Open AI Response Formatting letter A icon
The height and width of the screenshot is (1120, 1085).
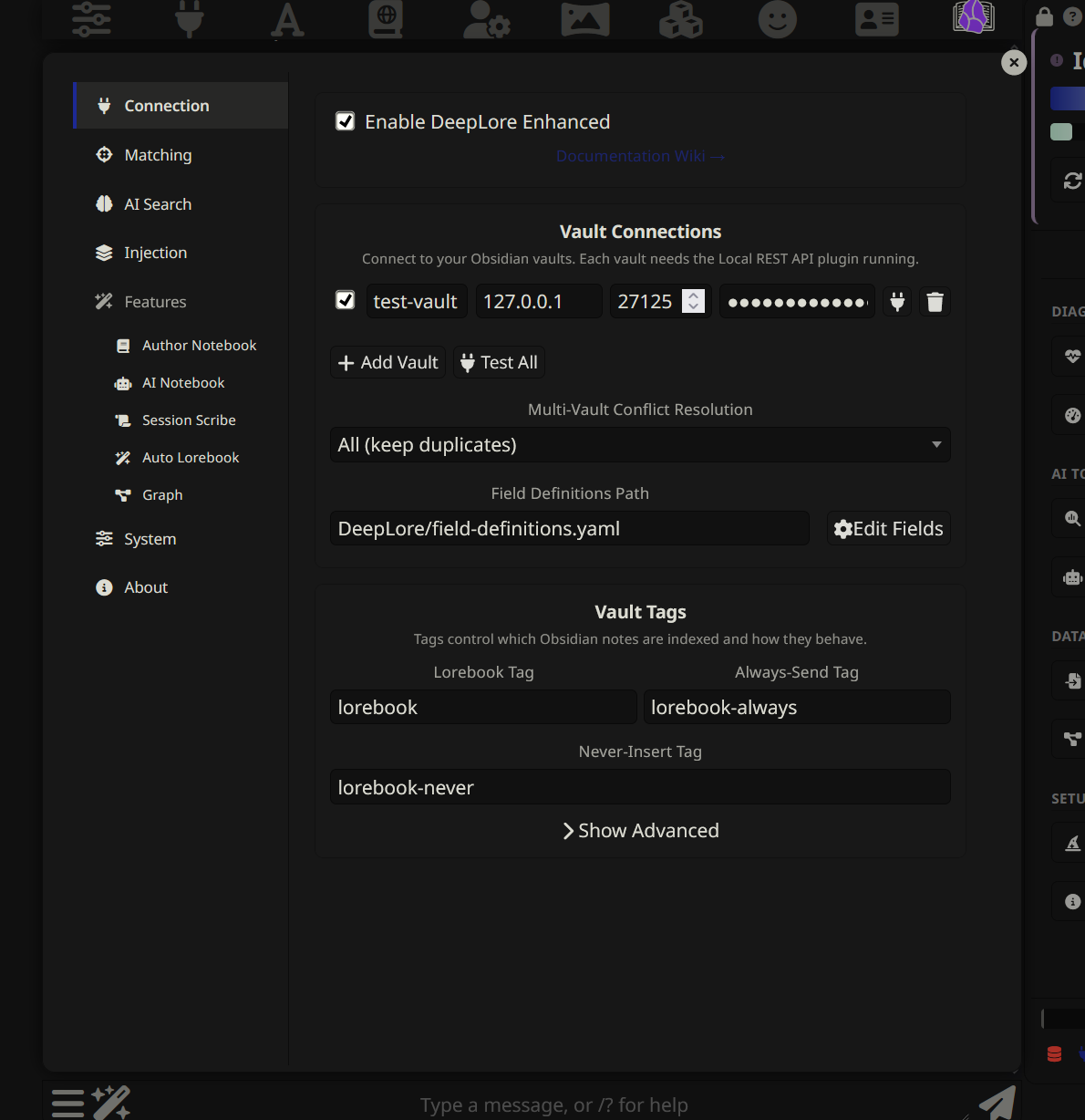[x=287, y=19]
